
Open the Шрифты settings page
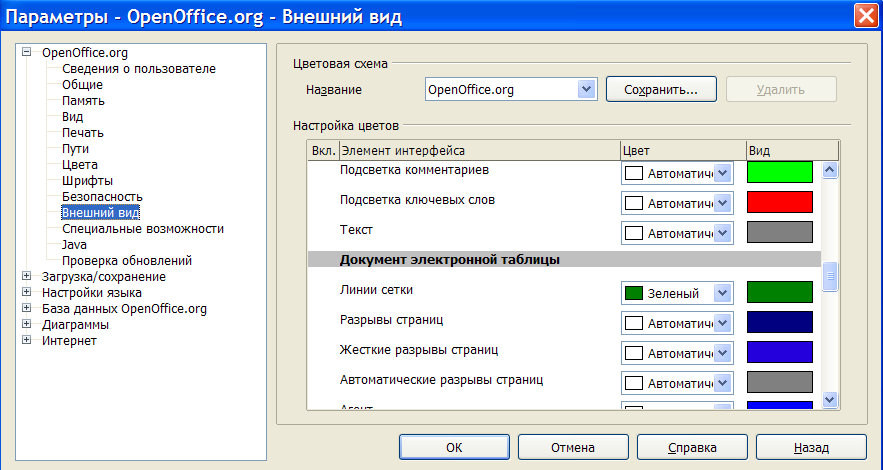coord(87,181)
